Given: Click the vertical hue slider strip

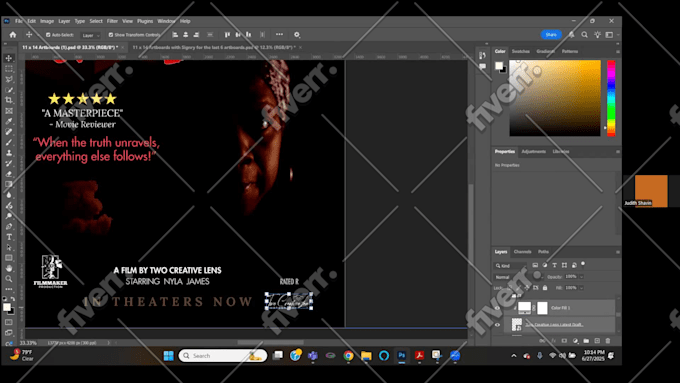Looking at the screenshot, I should [611, 98].
